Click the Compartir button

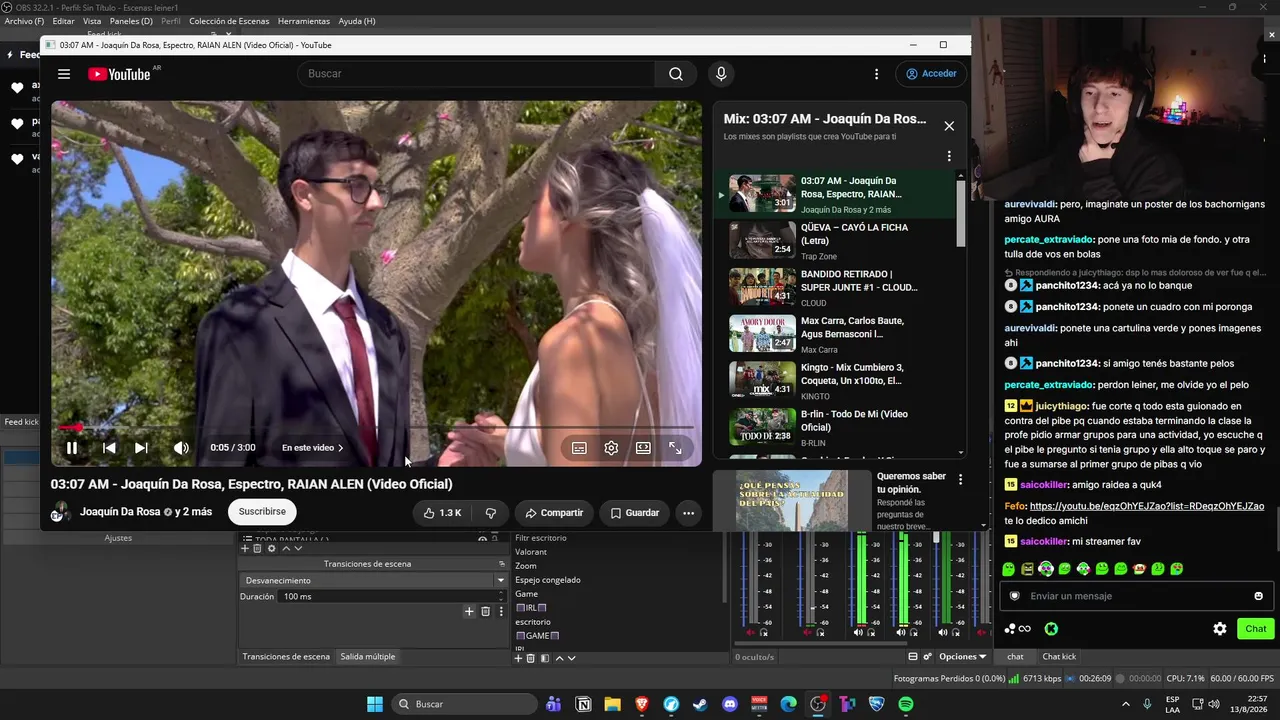click(x=554, y=513)
